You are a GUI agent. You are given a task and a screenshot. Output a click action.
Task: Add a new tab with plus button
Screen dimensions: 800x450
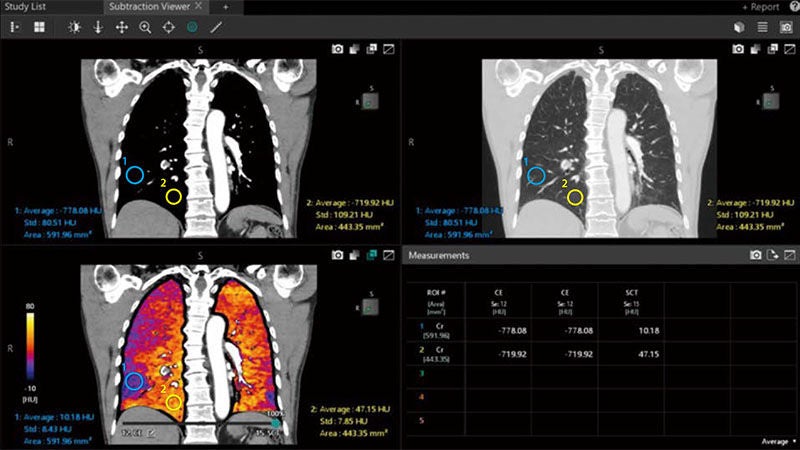(226, 7)
